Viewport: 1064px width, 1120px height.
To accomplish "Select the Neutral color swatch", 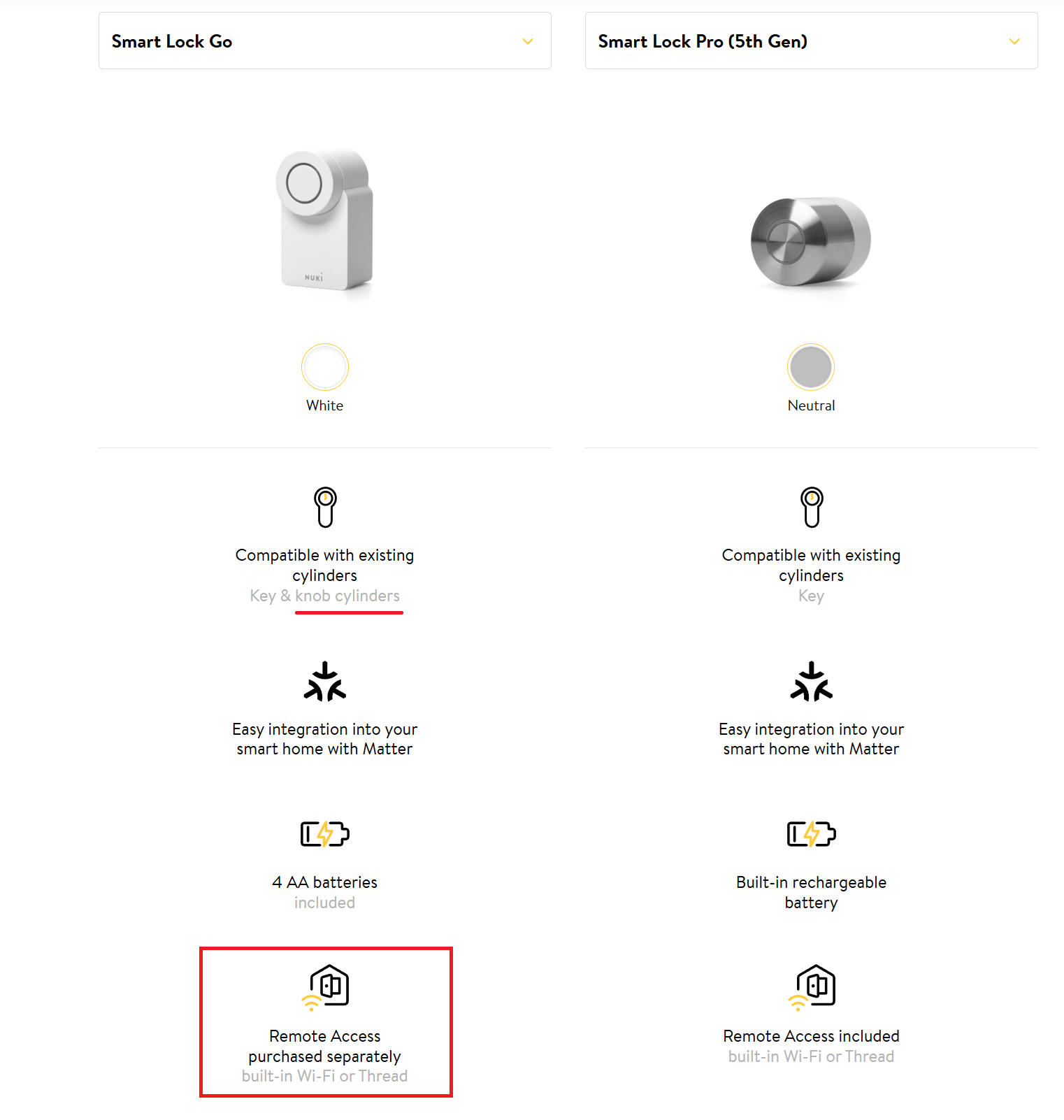I will (x=811, y=367).
